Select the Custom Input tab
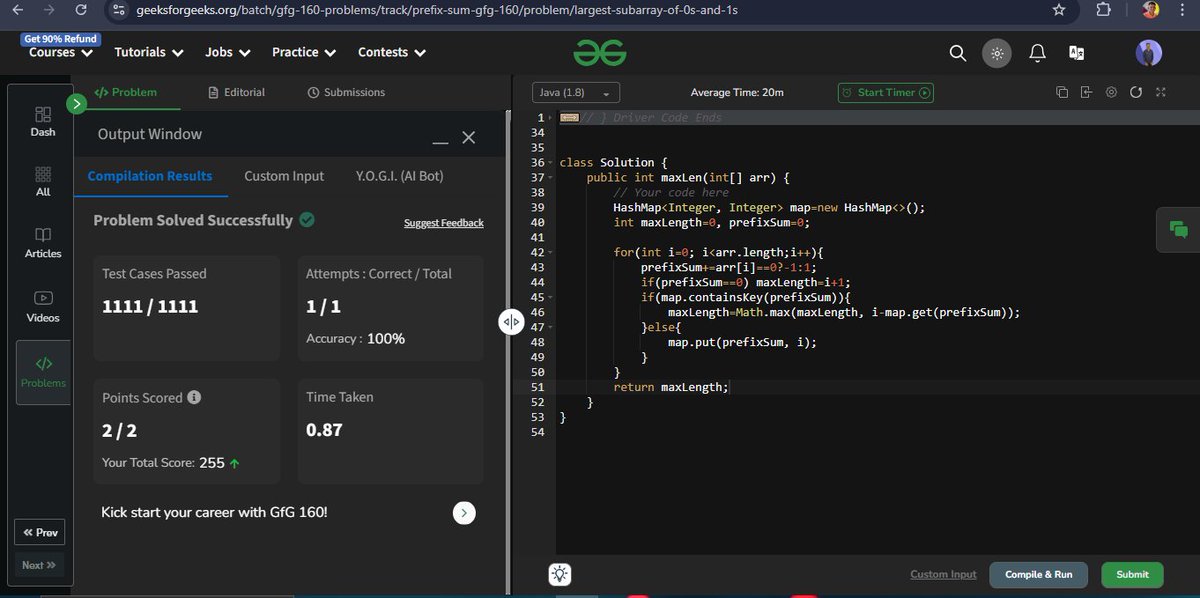1200x598 pixels. tap(284, 176)
